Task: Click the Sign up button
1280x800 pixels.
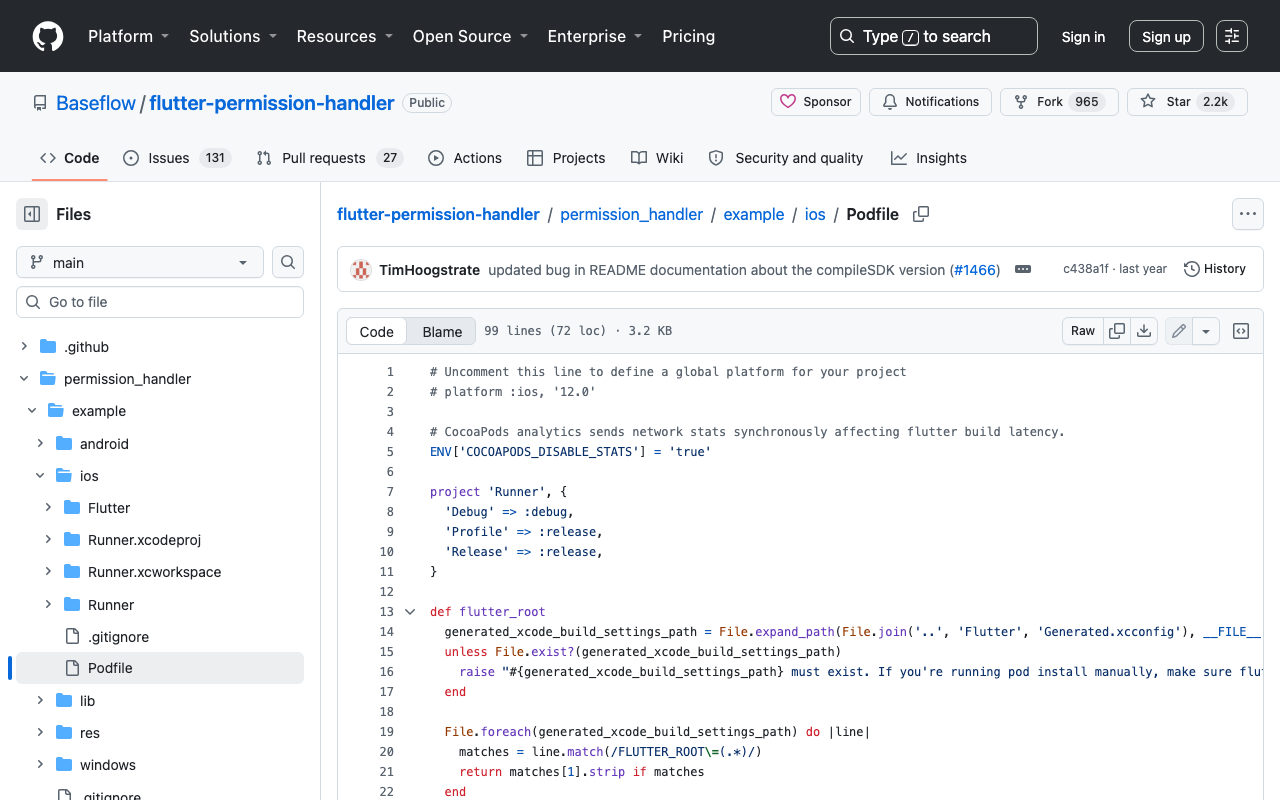Action: click(x=1166, y=37)
